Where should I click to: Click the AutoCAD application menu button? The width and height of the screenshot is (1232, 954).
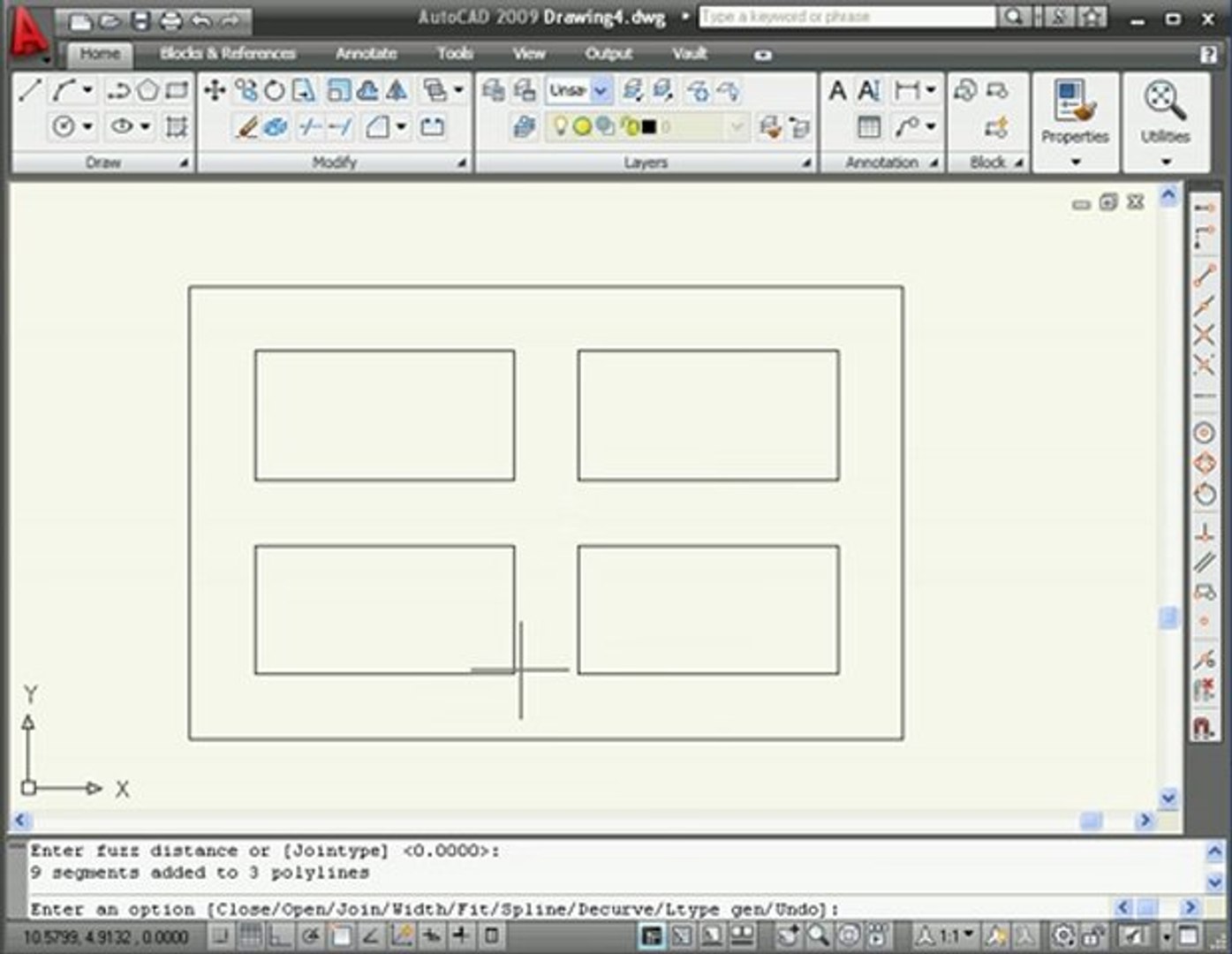(x=30, y=35)
